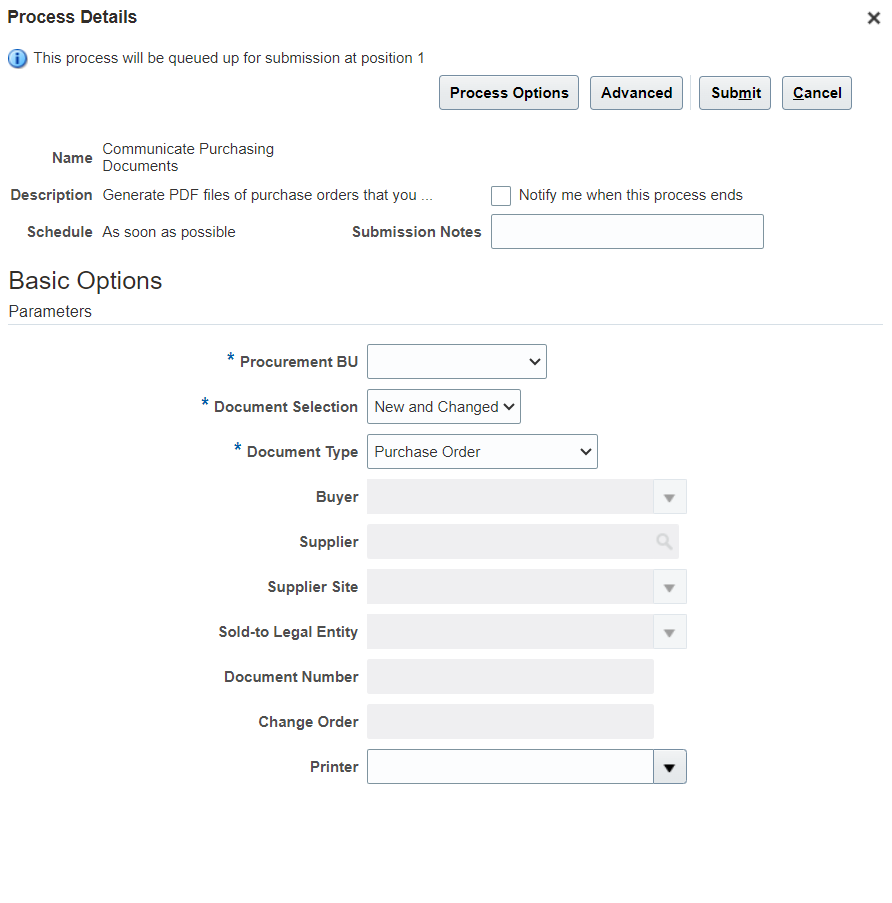Click inside the Submission Notes field
The image size is (892, 903).
627,231
